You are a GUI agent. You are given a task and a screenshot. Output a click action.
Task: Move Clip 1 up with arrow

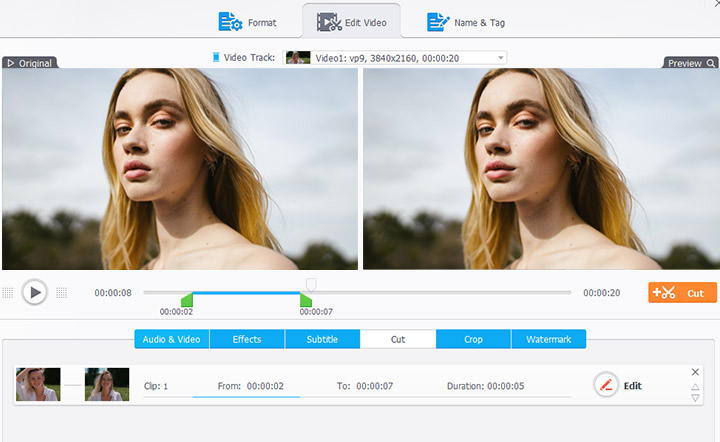tap(695, 387)
